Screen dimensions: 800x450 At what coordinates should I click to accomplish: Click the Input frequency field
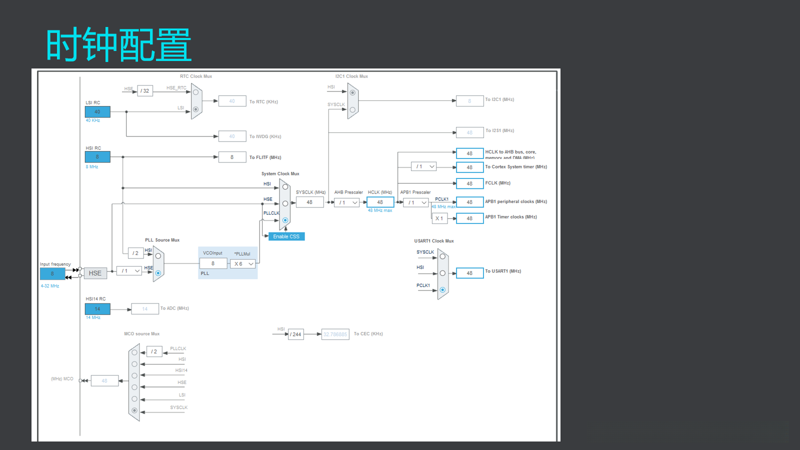pos(53,273)
